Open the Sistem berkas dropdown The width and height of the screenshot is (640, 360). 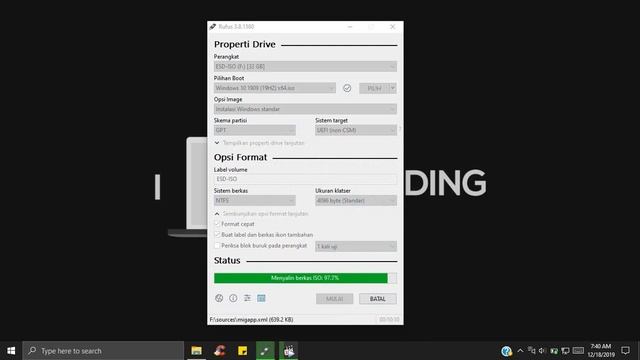[x=255, y=200]
